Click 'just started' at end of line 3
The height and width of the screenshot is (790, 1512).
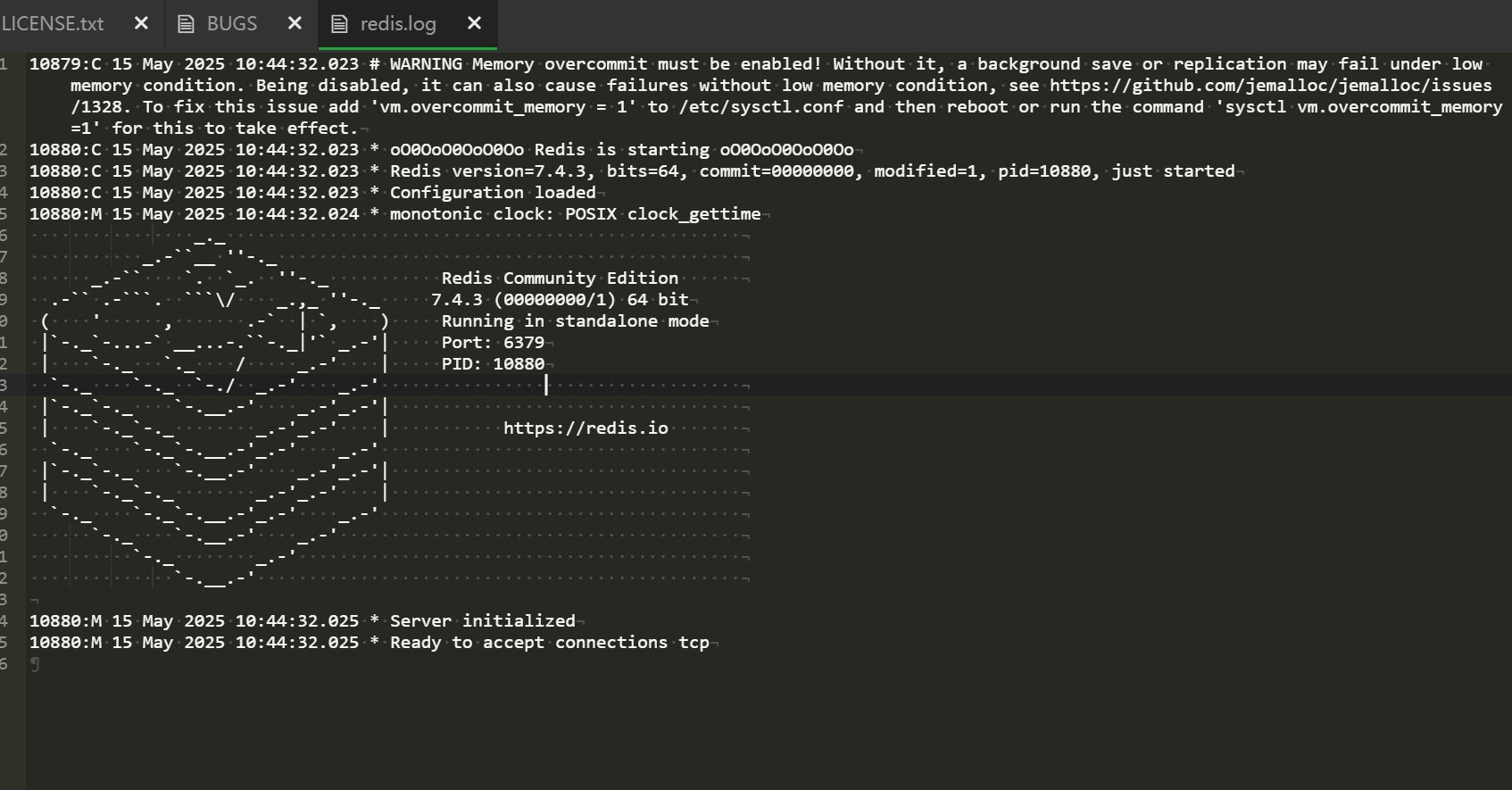[x=1173, y=171]
